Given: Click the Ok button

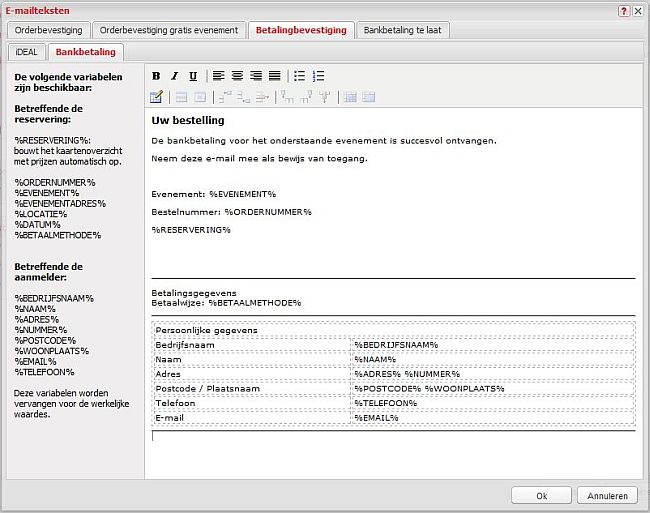Looking at the screenshot, I should 541,496.
